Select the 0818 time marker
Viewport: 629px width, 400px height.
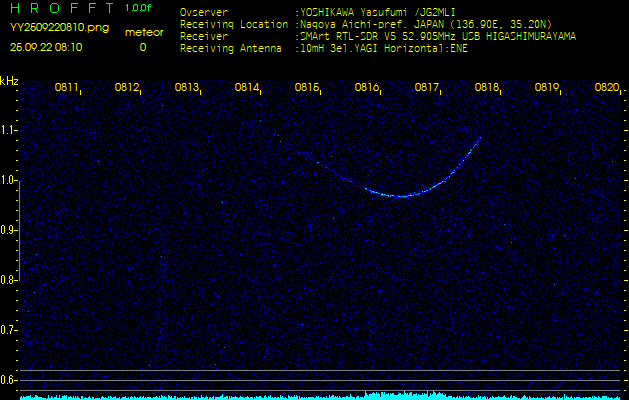(487, 88)
